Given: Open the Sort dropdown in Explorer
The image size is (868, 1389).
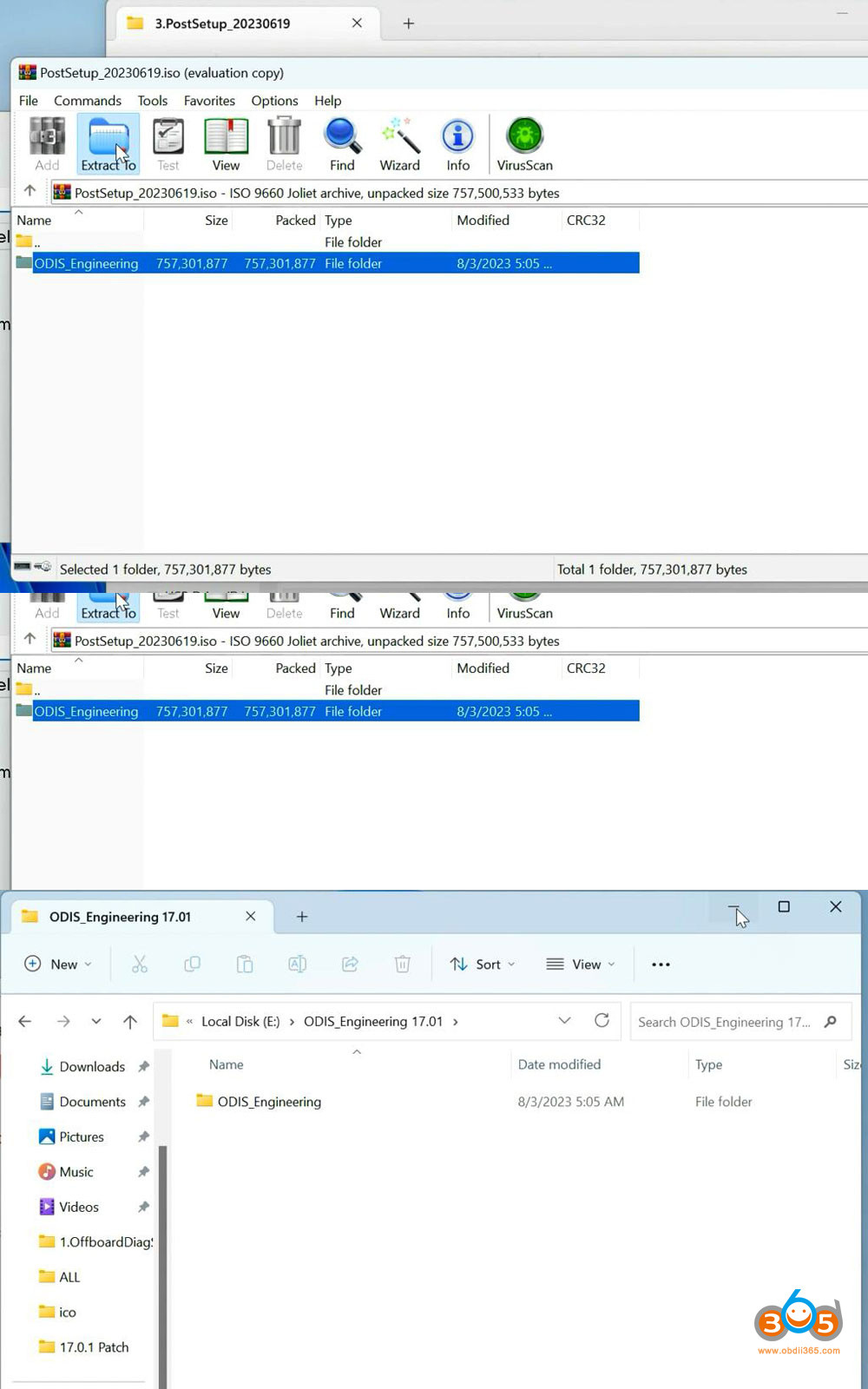Looking at the screenshot, I should [483, 964].
